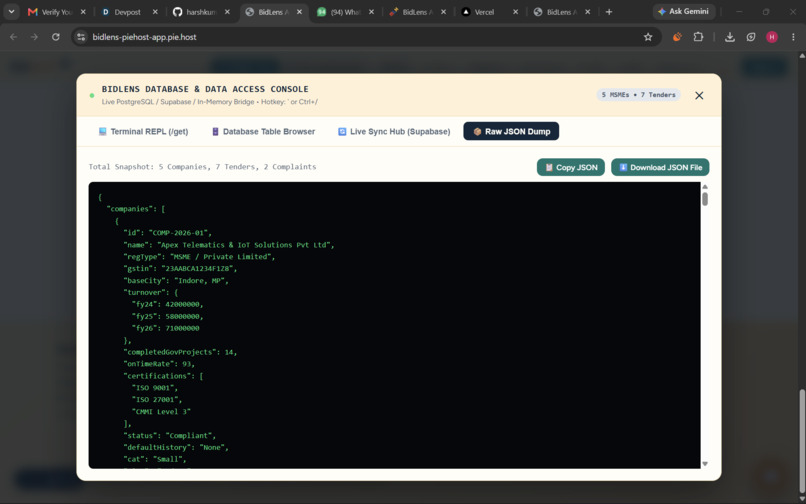This screenshot has width=806, height=504.
Task: Click the Live PostgreSQL / Supabase subtitle text
Action: (210, 102)
